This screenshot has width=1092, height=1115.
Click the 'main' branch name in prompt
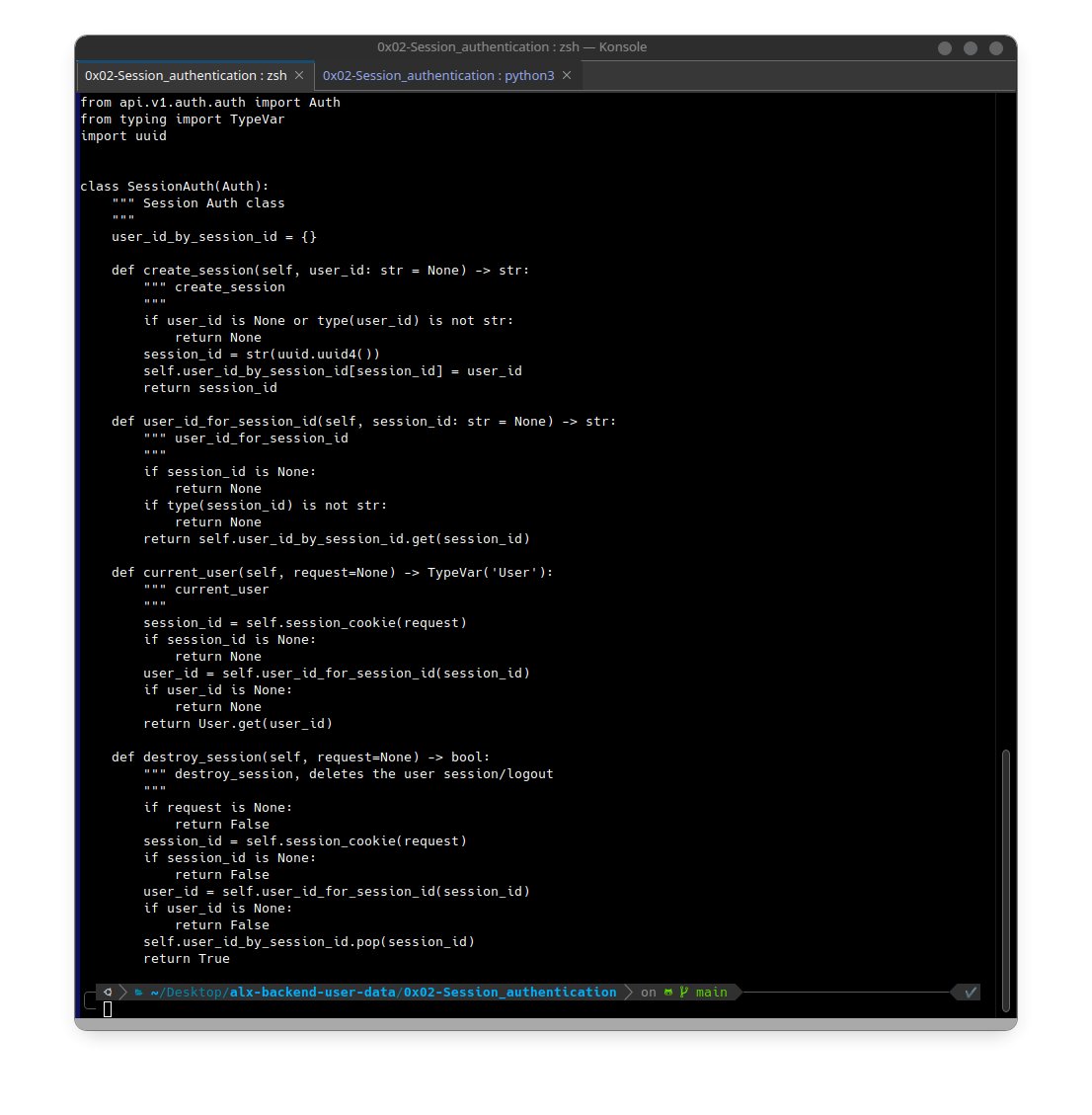(x=712, y=992)
